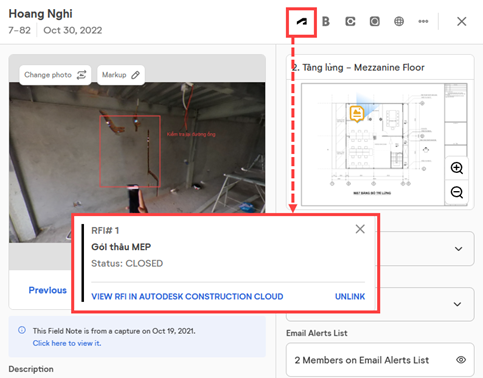Open the Autodesk integration icon
Screen dimensions: 483x378
301,22
